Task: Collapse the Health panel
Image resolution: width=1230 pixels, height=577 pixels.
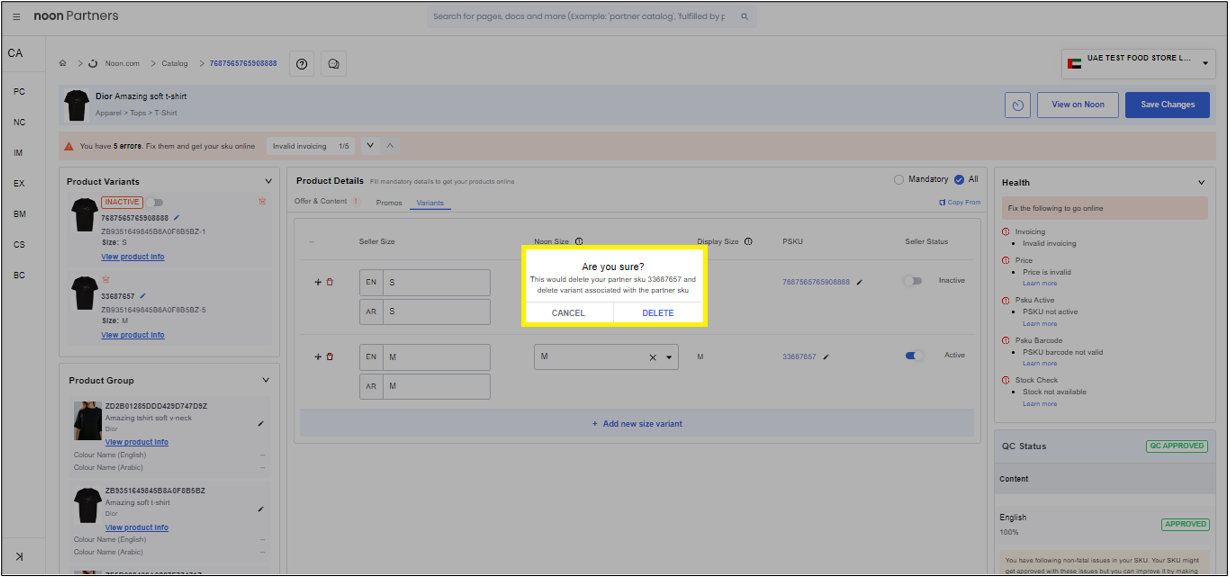Action: point(1202,182)
